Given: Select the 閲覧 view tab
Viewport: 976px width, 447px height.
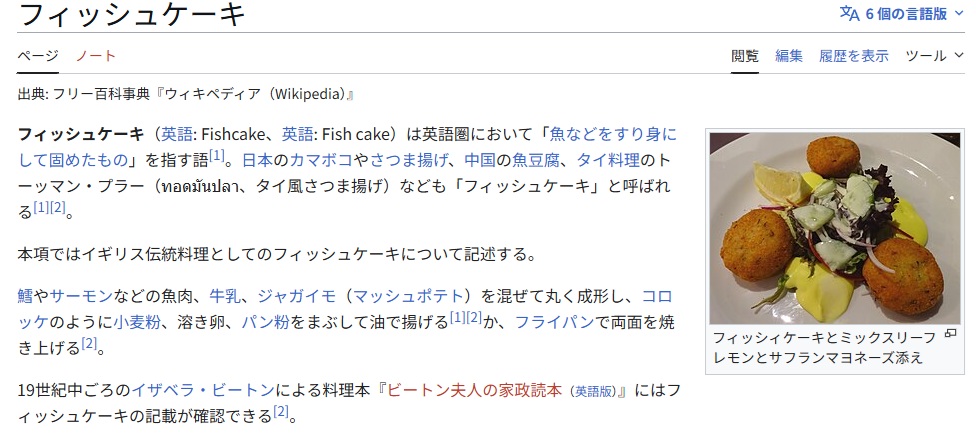Looking at the screenshot, I should coord(745,56).
